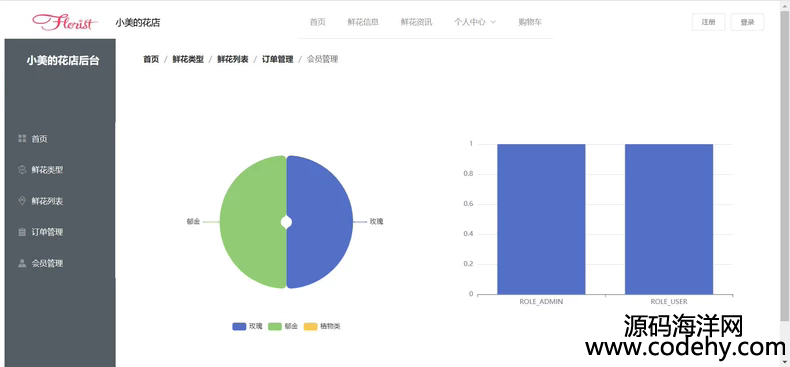The width and height of the screenshot is (790, 367).
Task: Toggle the 郁金 legend item
Action: pos(283,326)
